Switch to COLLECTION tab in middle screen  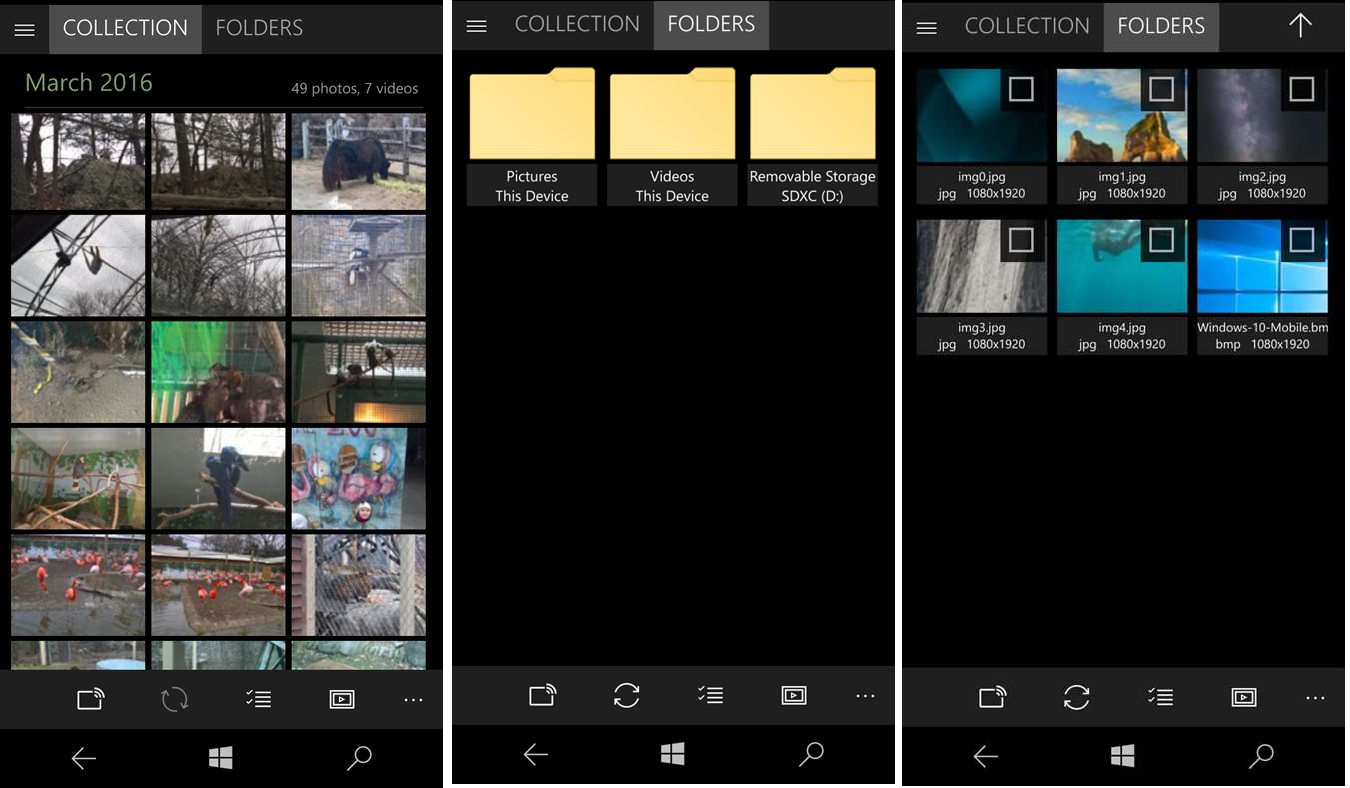pos(577,24)
